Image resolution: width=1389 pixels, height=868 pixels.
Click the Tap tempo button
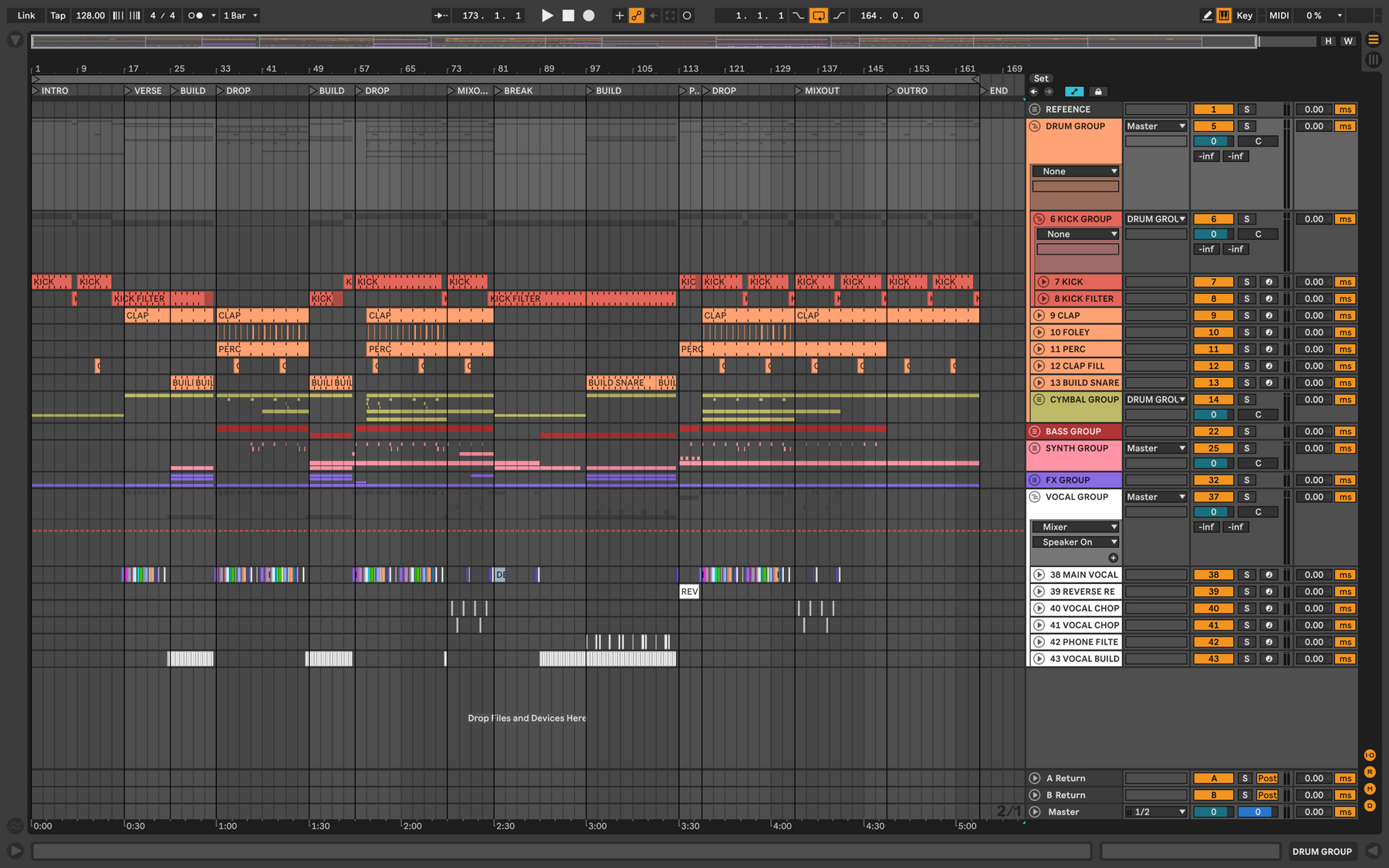tap(58, 15)
